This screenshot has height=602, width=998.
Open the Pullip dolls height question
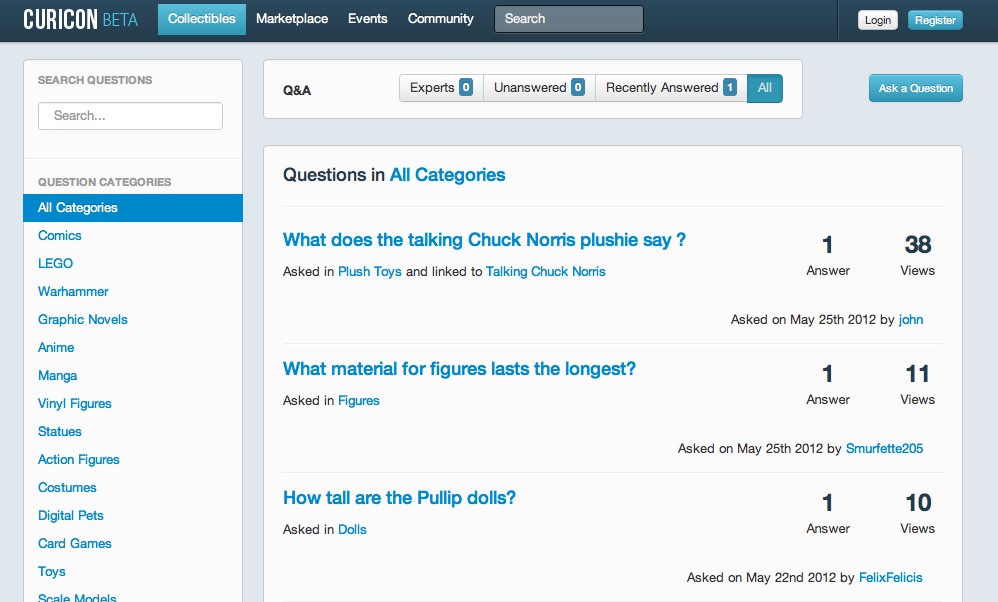pos(400,498)
